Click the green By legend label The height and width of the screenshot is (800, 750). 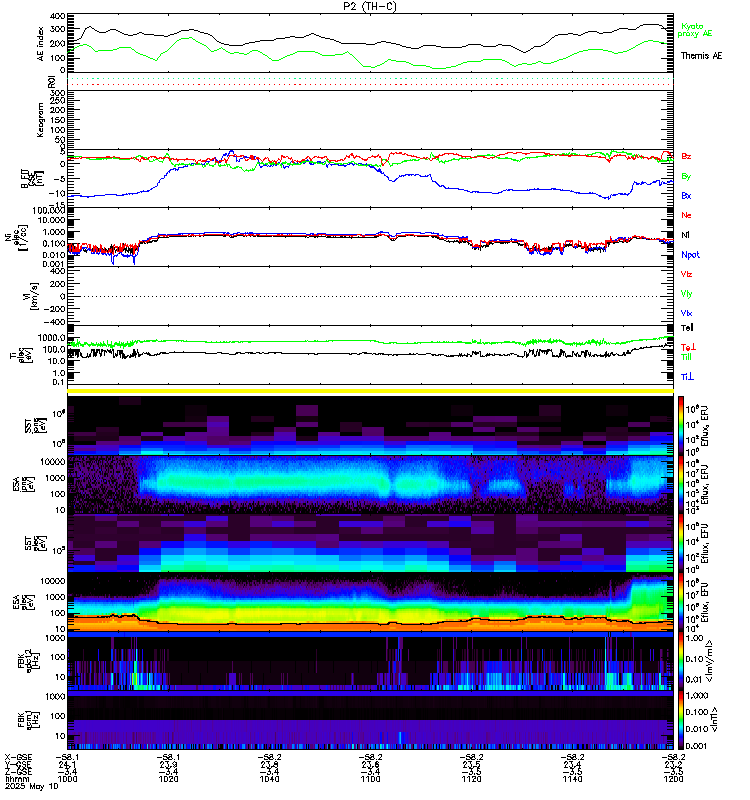pyautogui.click(x=686, y=176)
